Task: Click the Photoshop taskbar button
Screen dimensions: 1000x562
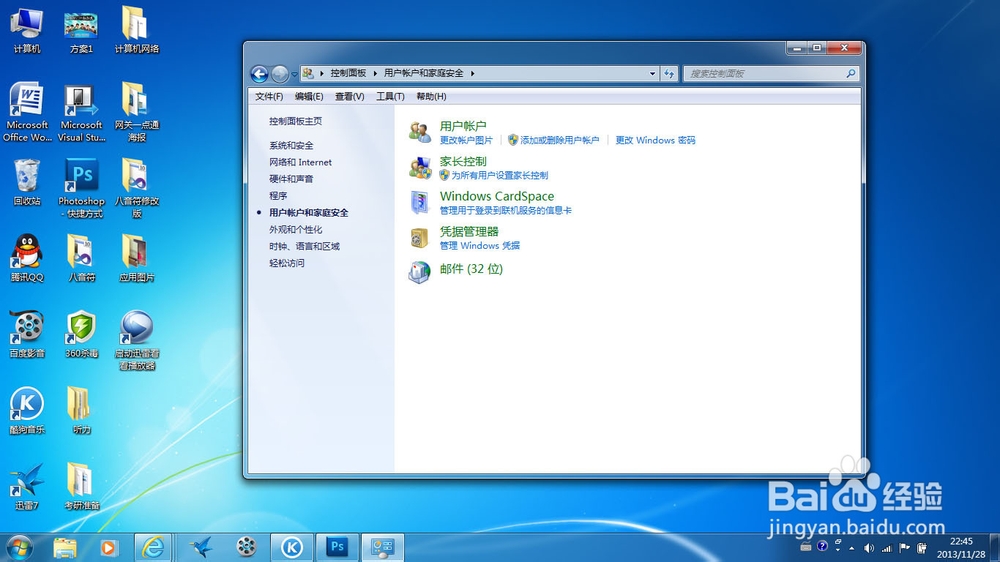Action: click(337, 547)
